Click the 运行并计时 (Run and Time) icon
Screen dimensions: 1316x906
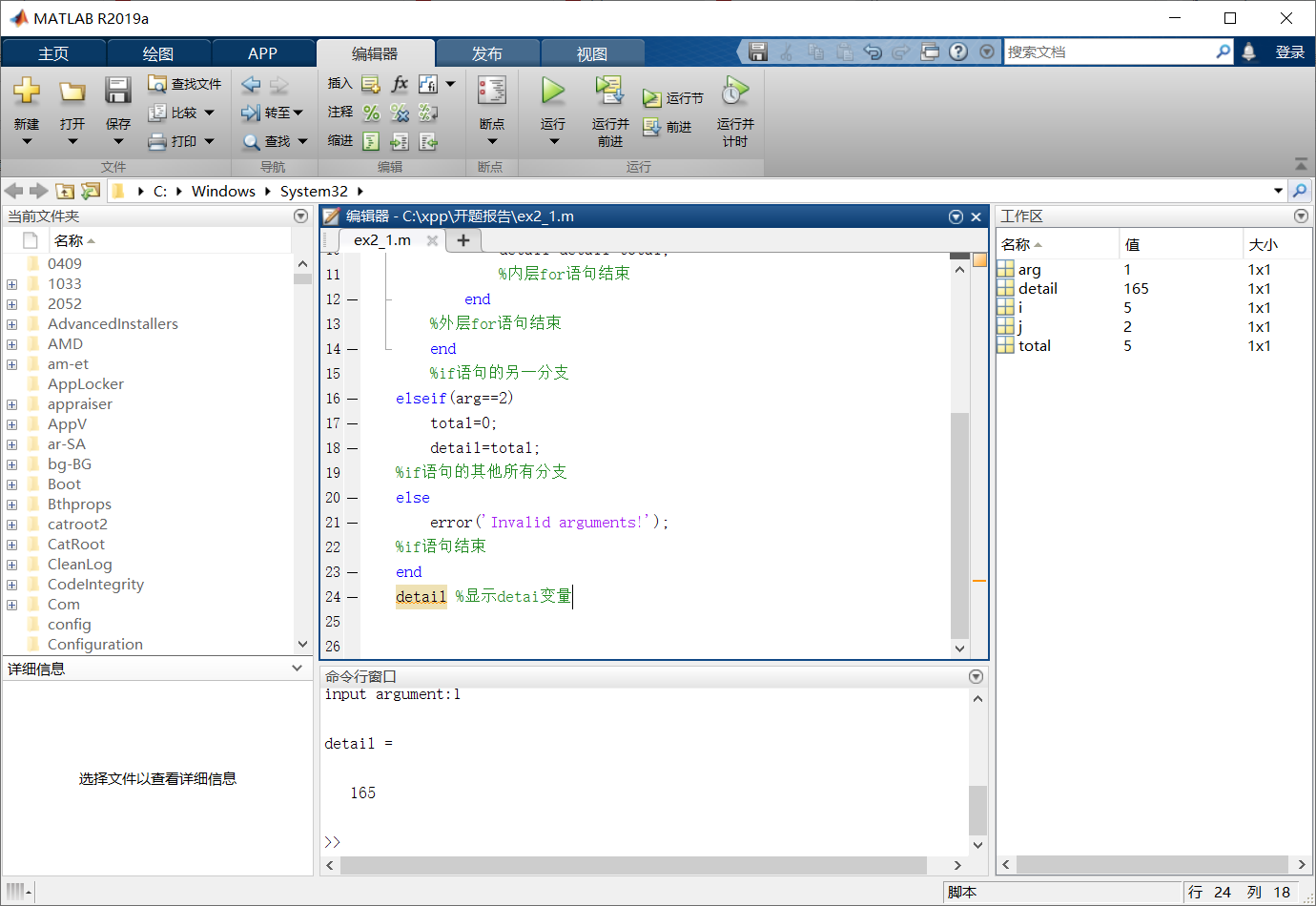coord(735,91)
